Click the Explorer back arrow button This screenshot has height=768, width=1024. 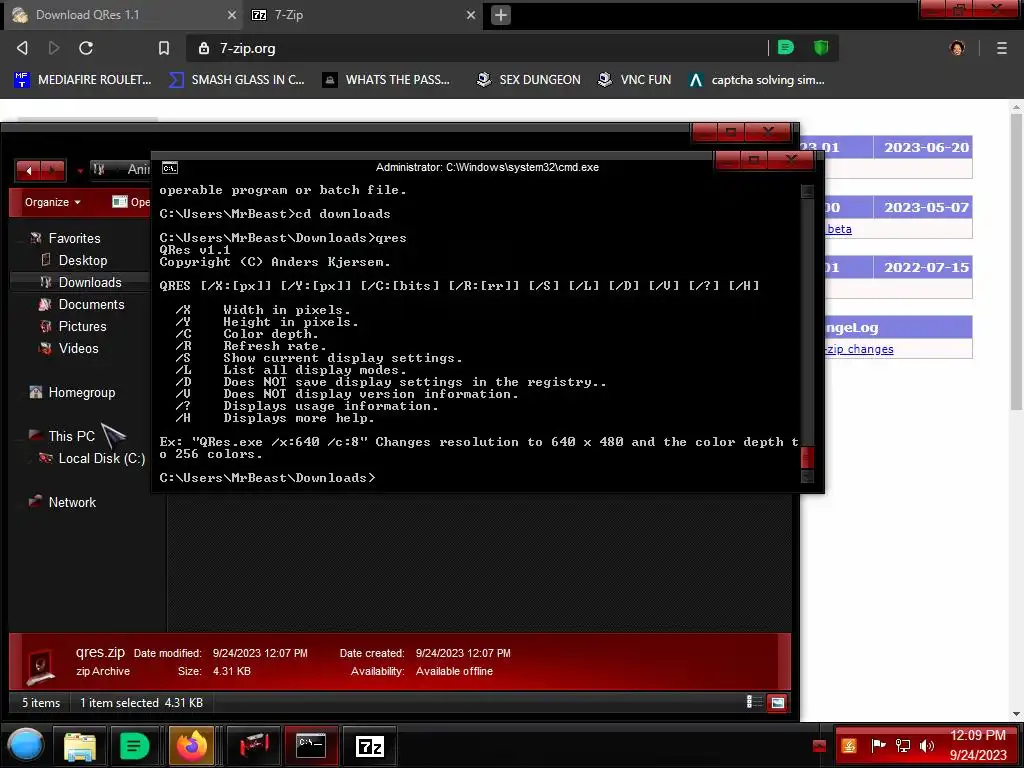29,170
